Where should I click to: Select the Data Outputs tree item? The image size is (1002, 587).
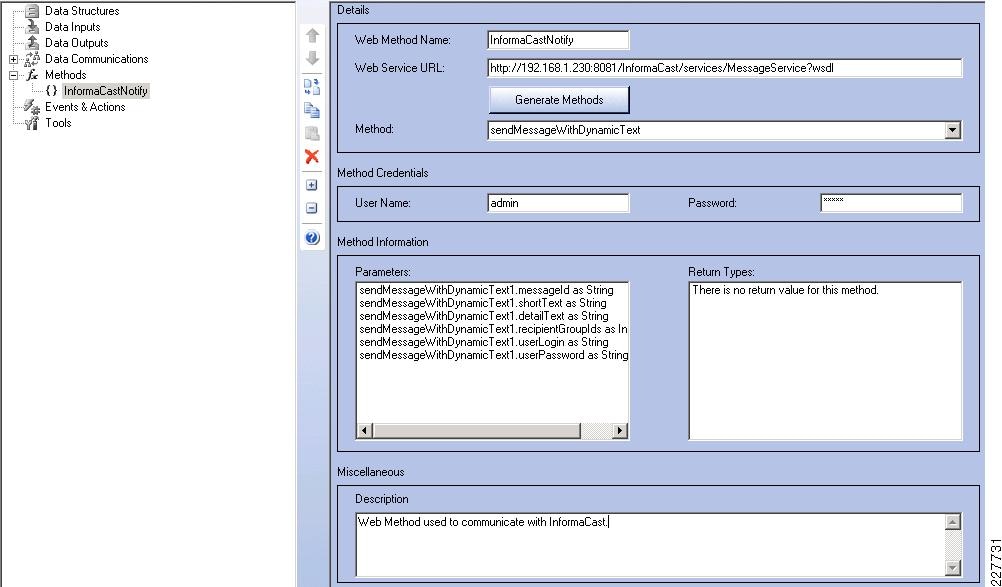[x=77, y=43]
